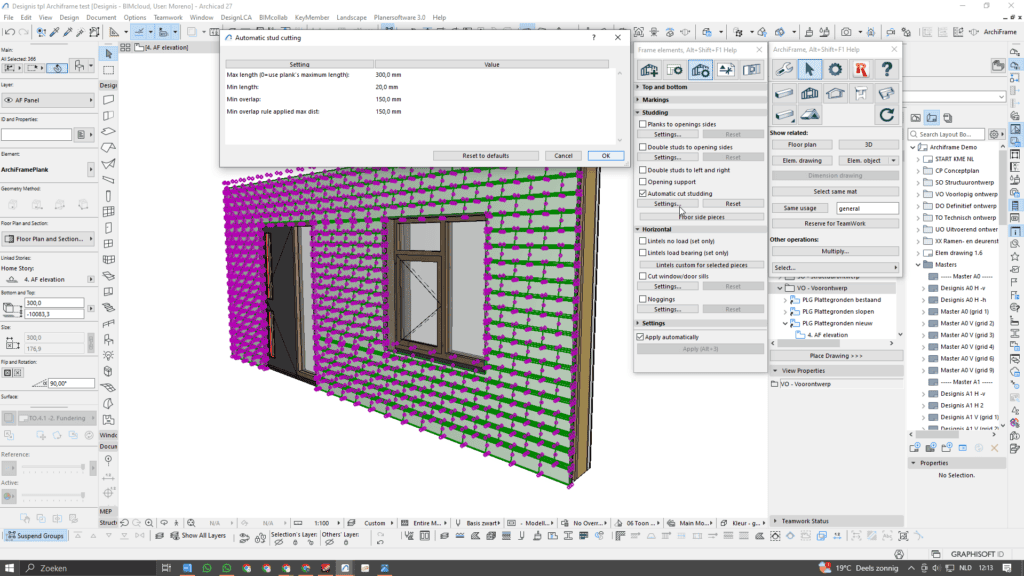Click the roof frame icon in ArchiFrame palette
1024x576 pixels.
[835, 93]
